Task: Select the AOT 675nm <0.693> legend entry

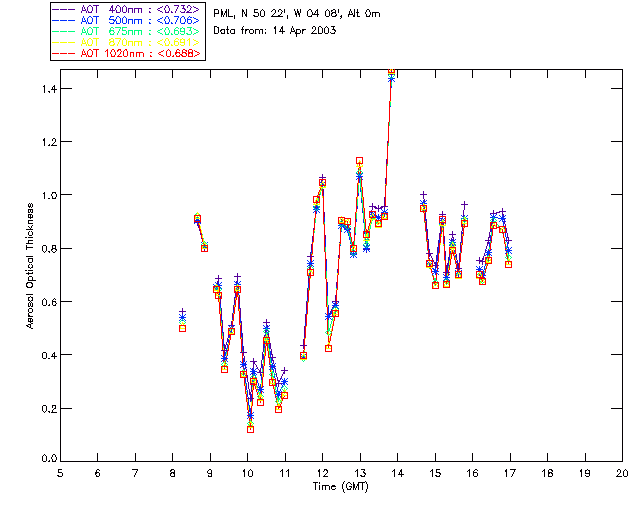Action: [x=127, y=31]
